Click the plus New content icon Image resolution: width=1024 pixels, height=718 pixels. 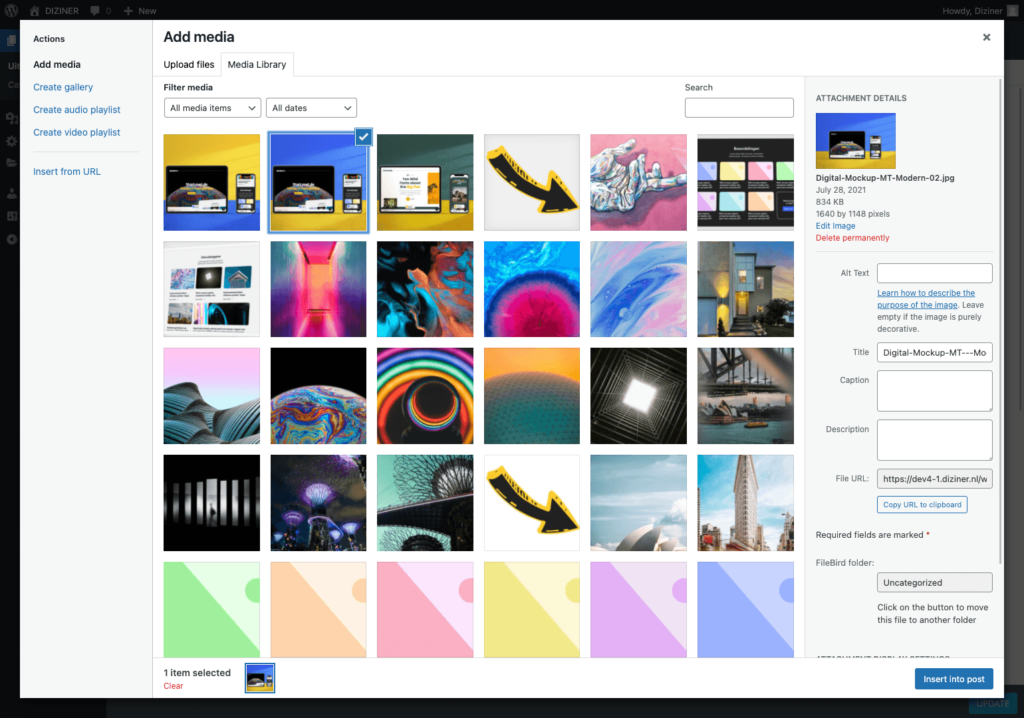coord(128,10)
